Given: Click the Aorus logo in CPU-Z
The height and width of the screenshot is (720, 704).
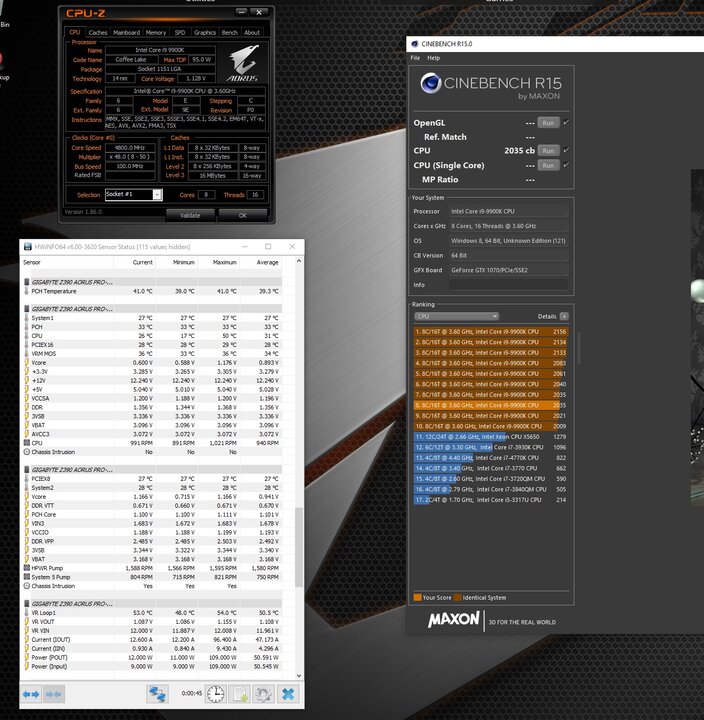Looking at the screenshot, I should pyautogui.click(x=243, y=63).
